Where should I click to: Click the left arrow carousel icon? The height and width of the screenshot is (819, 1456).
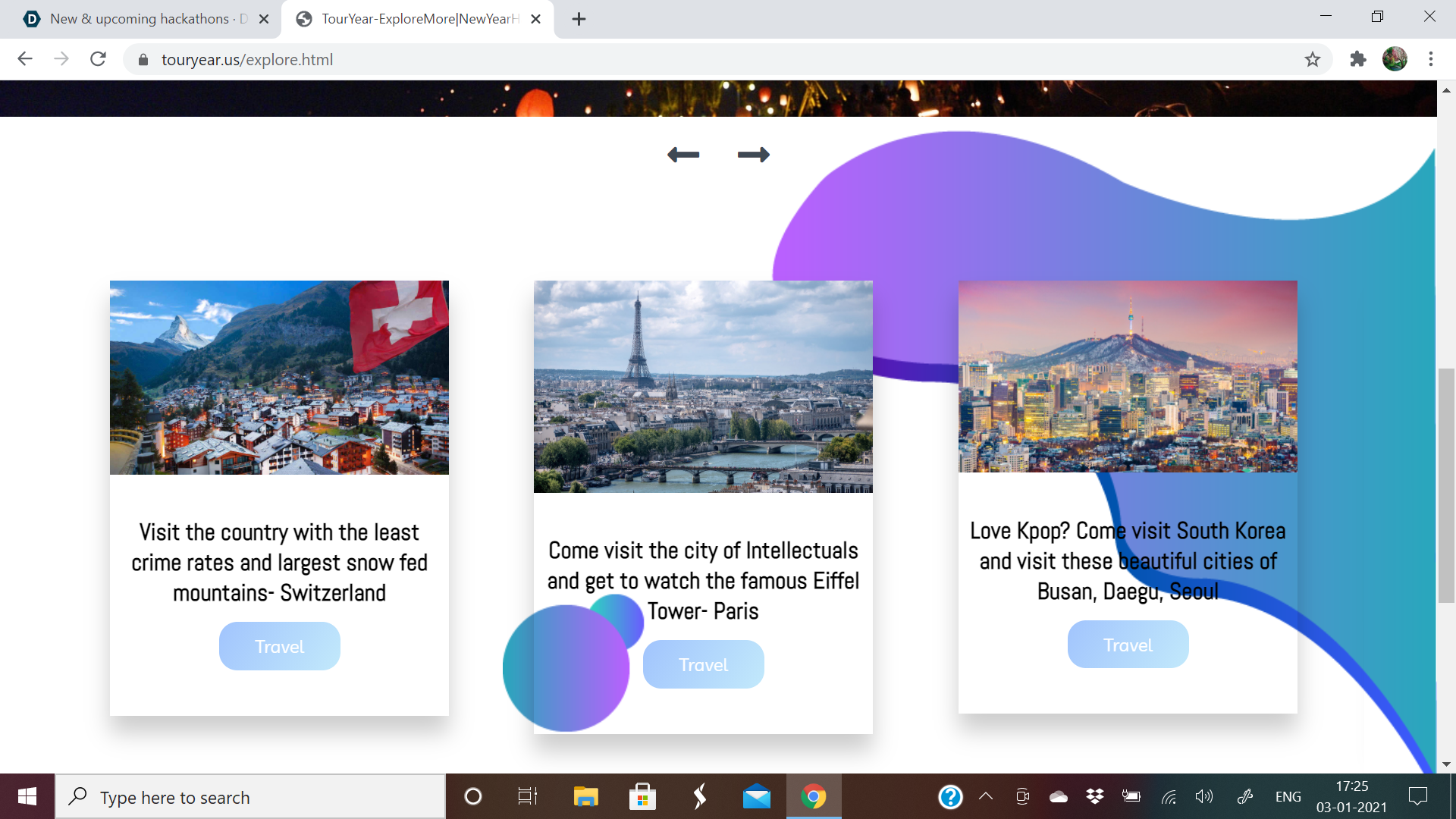point(682,155)
